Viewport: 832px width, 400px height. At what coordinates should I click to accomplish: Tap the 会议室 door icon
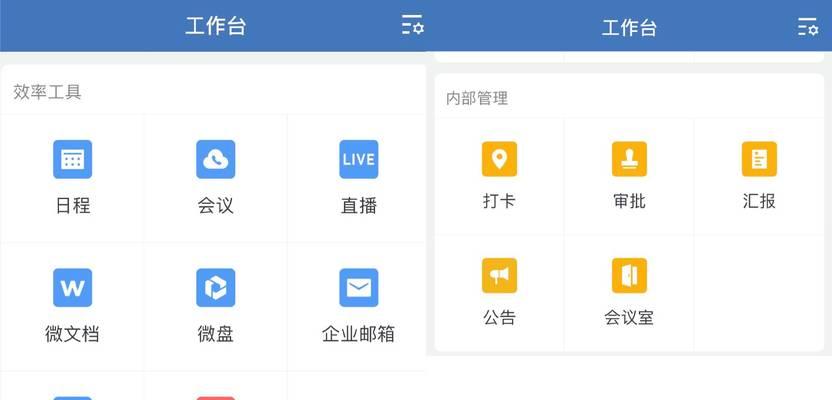[x=629, y=275]
